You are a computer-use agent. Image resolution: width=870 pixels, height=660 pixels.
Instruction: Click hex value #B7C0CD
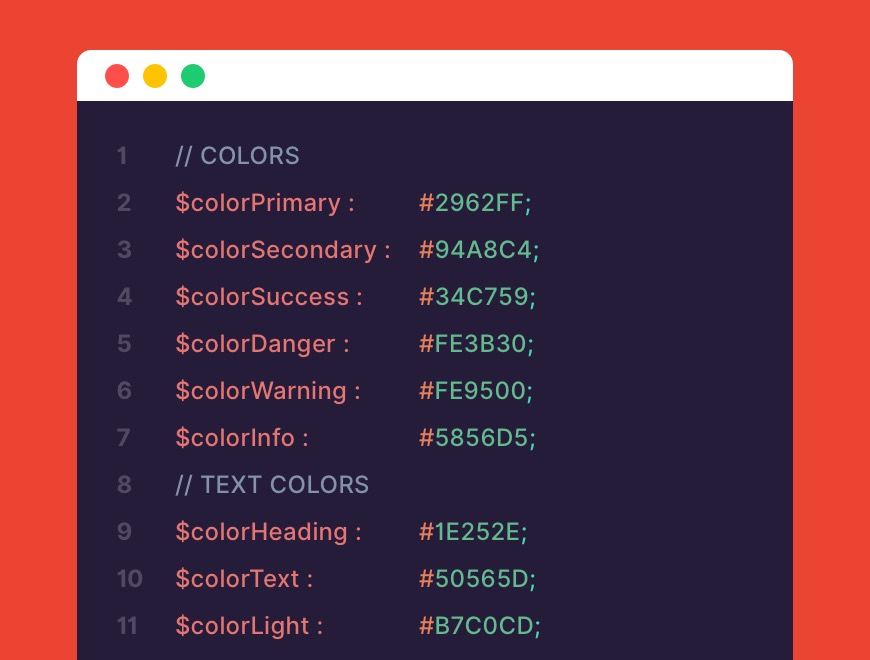[x=476, y=626]
